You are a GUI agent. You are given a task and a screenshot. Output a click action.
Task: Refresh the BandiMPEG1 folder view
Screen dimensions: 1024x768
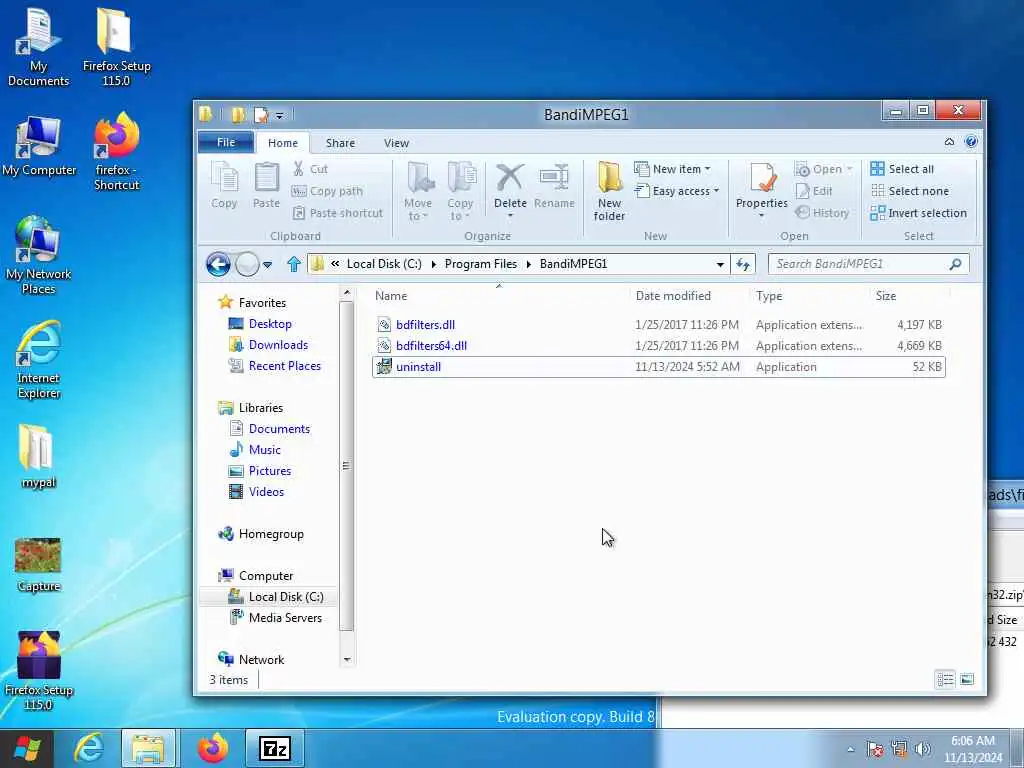(x=743, y=264)
